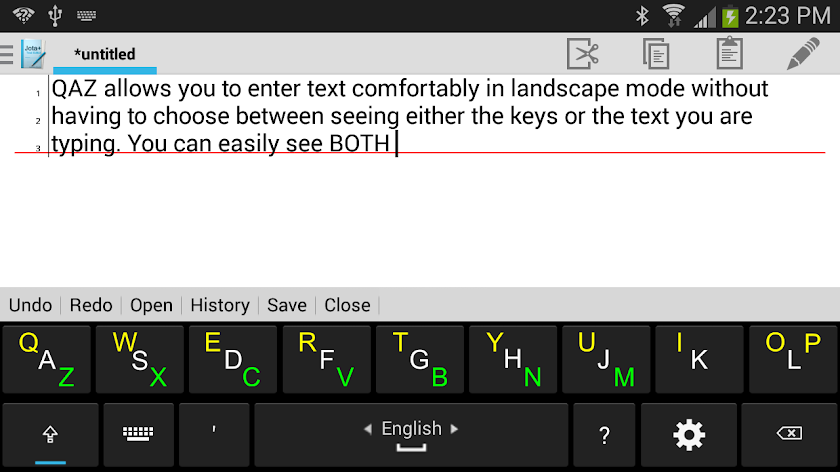Tap Close in the bottom toolbar
Viewport: 840px width, 472px height.
347,305
